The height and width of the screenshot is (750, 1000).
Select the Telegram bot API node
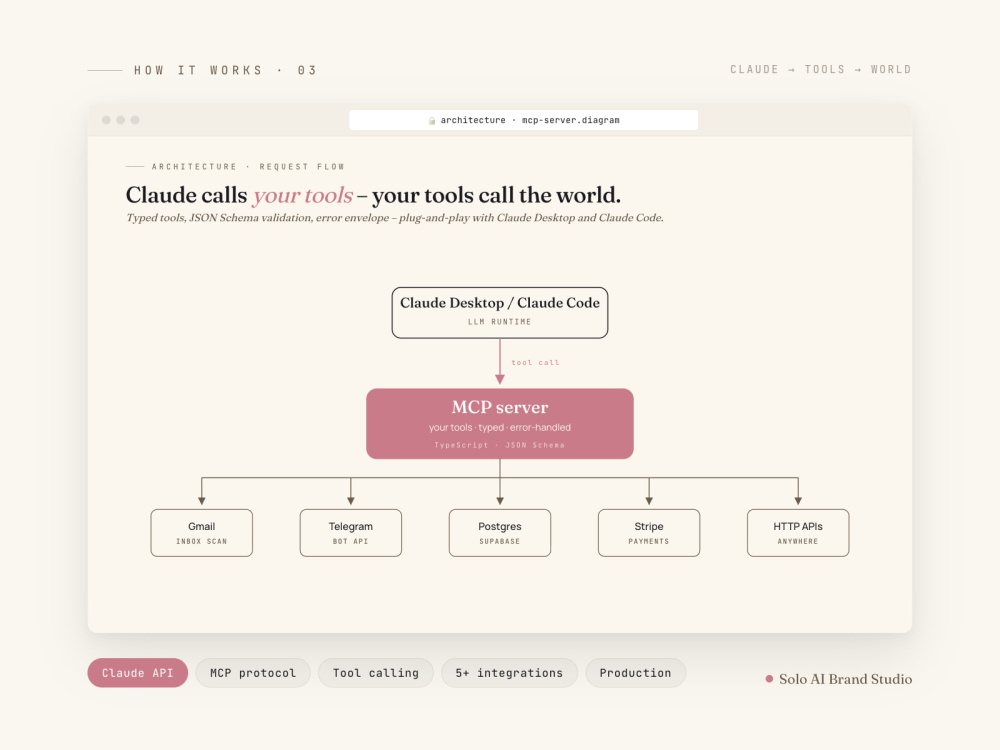(351, 533)
